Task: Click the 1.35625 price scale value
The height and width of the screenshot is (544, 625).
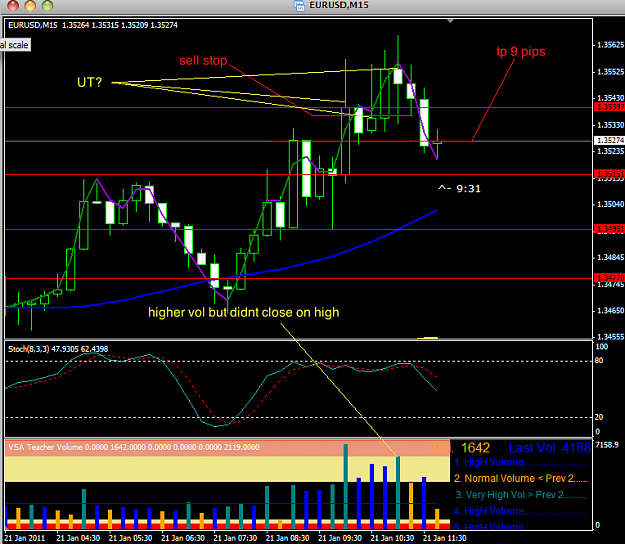Action: click(x=610, y=45)
